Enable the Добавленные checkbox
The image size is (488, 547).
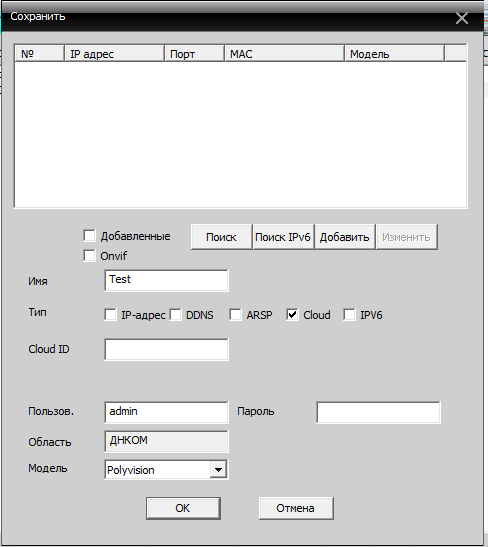point(89,235)
